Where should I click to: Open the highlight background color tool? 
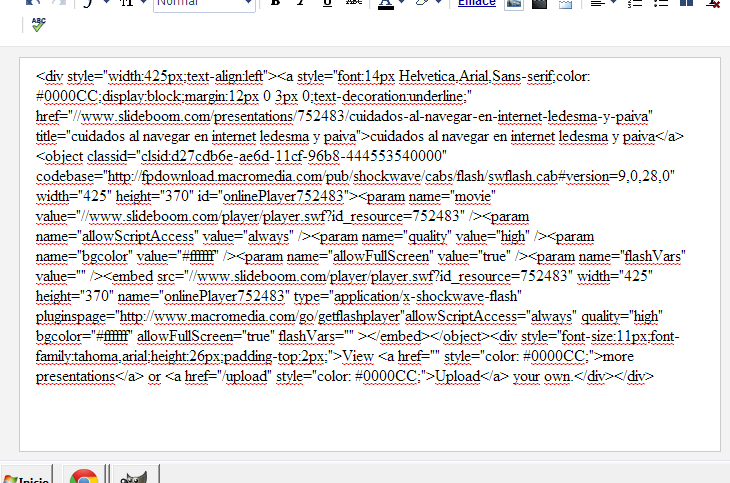[422, 3]
